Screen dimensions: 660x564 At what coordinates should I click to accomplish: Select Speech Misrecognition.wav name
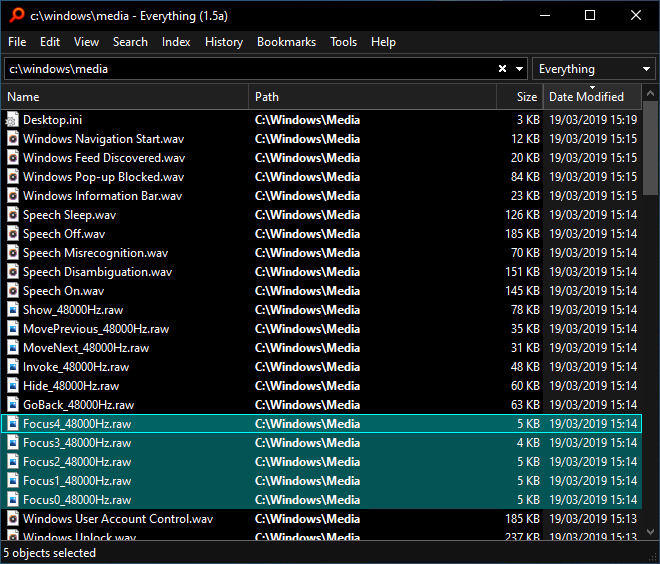click(96, 253)
